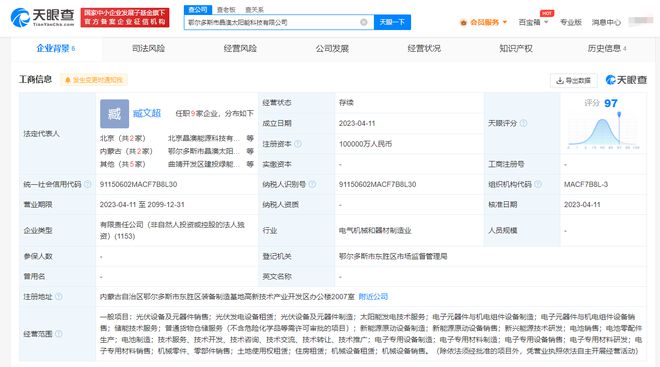Open the info icon beside 经营范围
This screenshot has height=367, width=660.
[x=59, y=334]
